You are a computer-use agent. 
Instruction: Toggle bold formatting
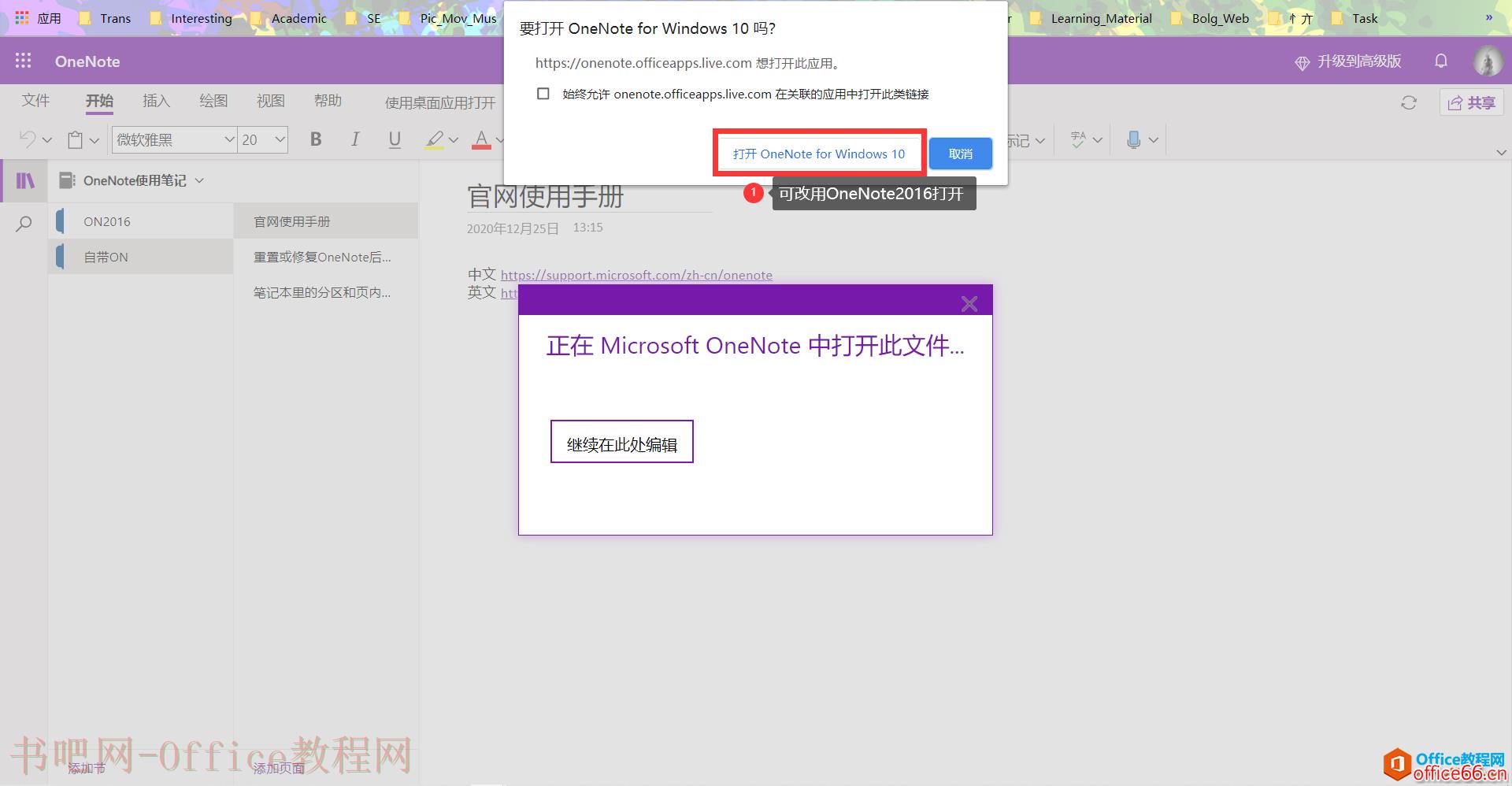(x=316, y=139)
